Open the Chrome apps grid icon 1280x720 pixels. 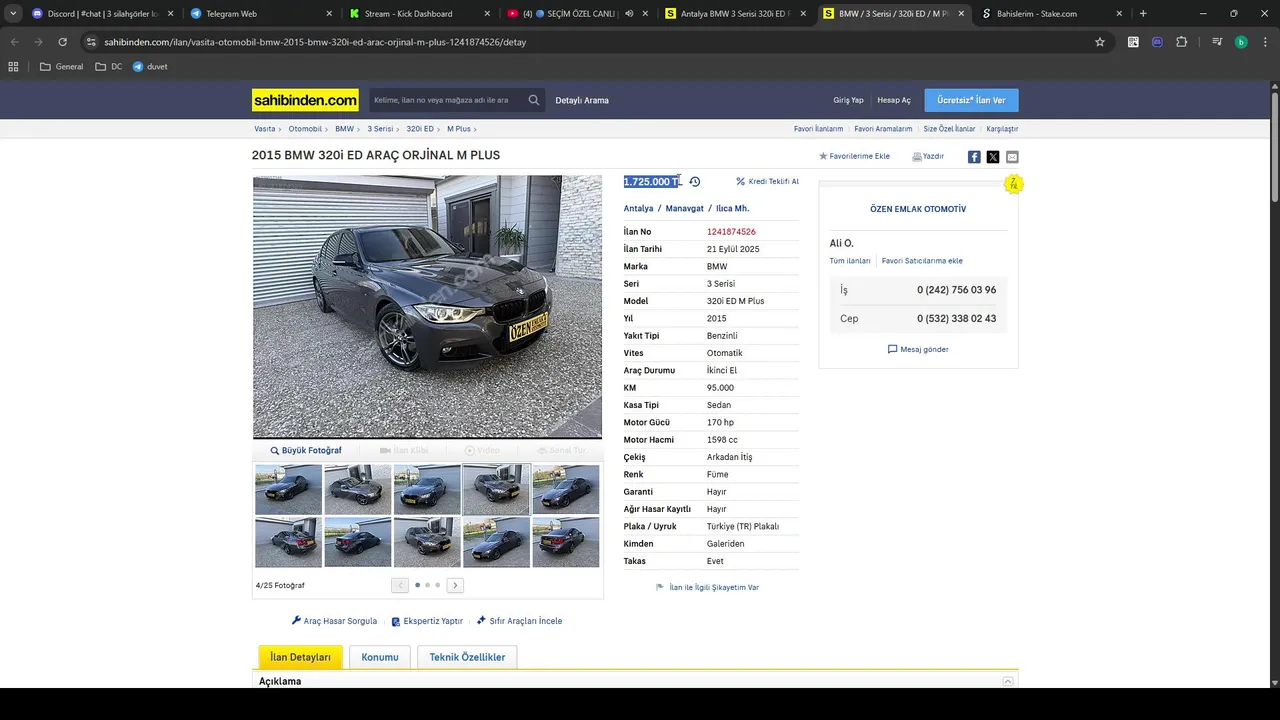[x=13, y=67]
